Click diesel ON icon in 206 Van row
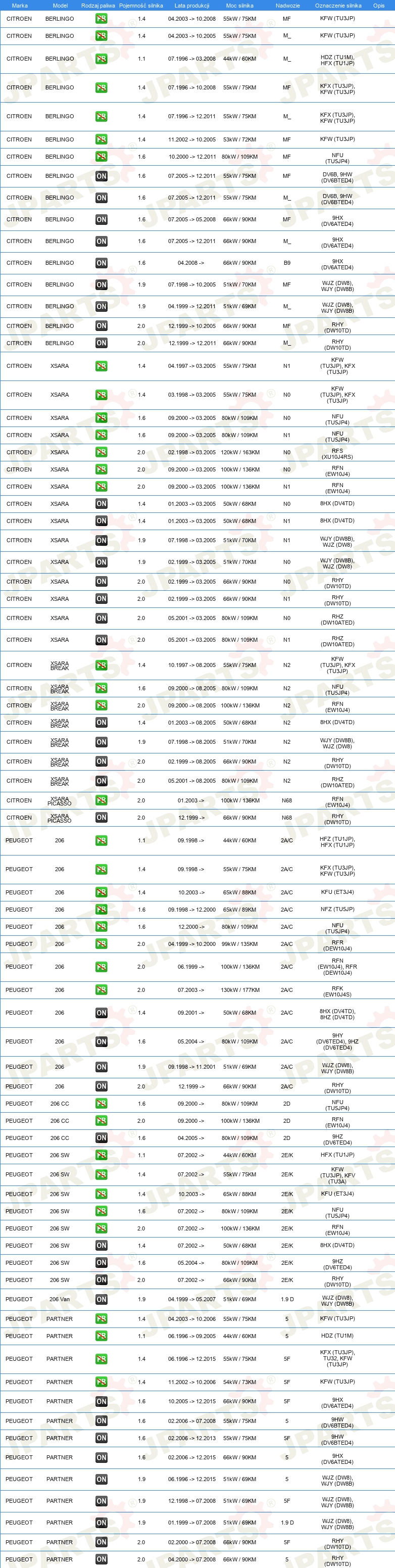Image resolution: width=395 pixels, height=1568 pixels. [x=101, y=1300]
